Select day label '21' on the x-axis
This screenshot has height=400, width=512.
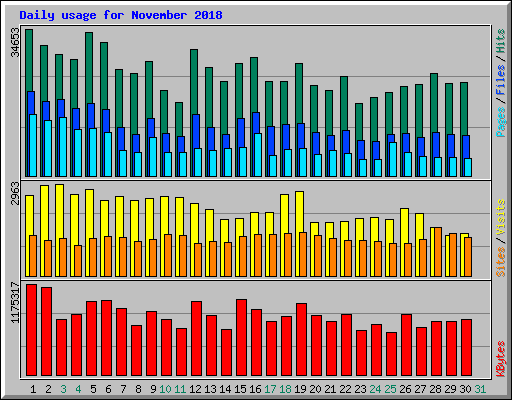tap(330, 389)
